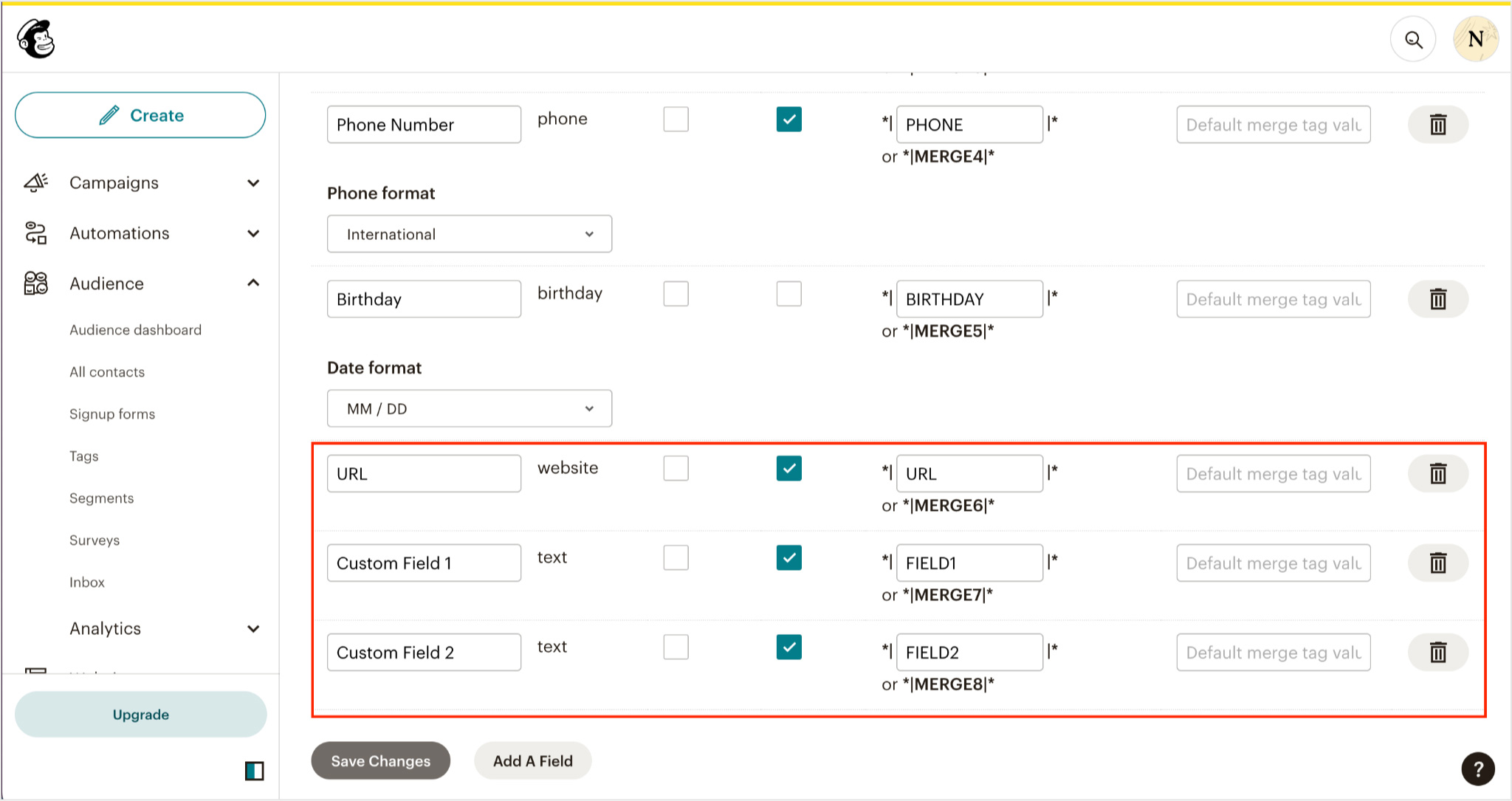This screenshot has width=1512, height=801.
Task: Click the Upgrade button in sidebar
Action: click(x=140, y=714)
